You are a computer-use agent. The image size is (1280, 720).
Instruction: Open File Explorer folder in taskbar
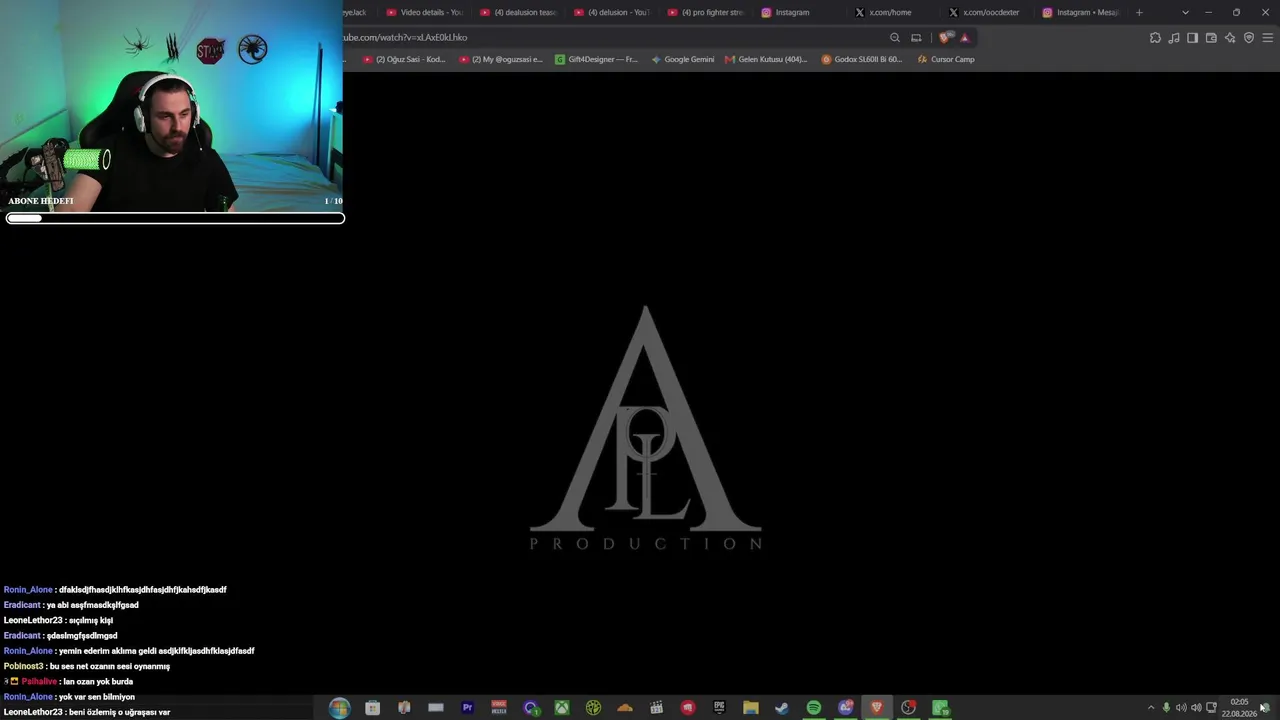pos(750,708)
